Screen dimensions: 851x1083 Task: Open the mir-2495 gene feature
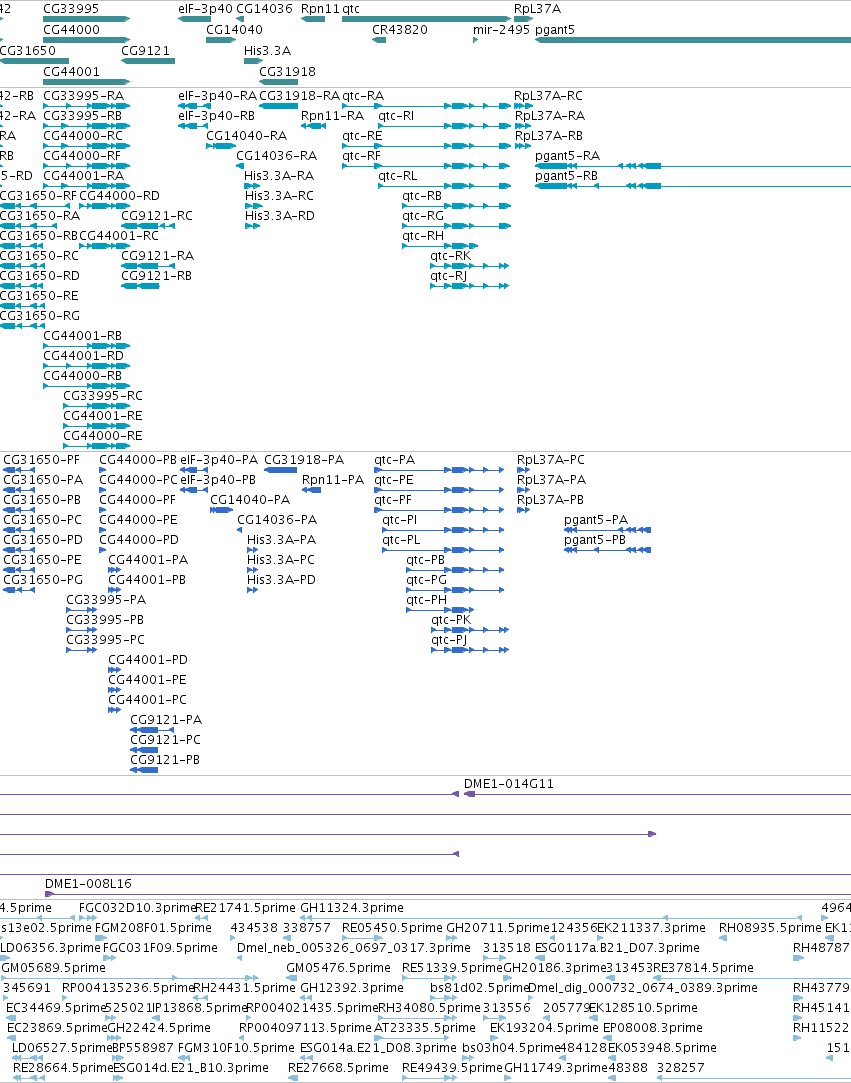501,30
